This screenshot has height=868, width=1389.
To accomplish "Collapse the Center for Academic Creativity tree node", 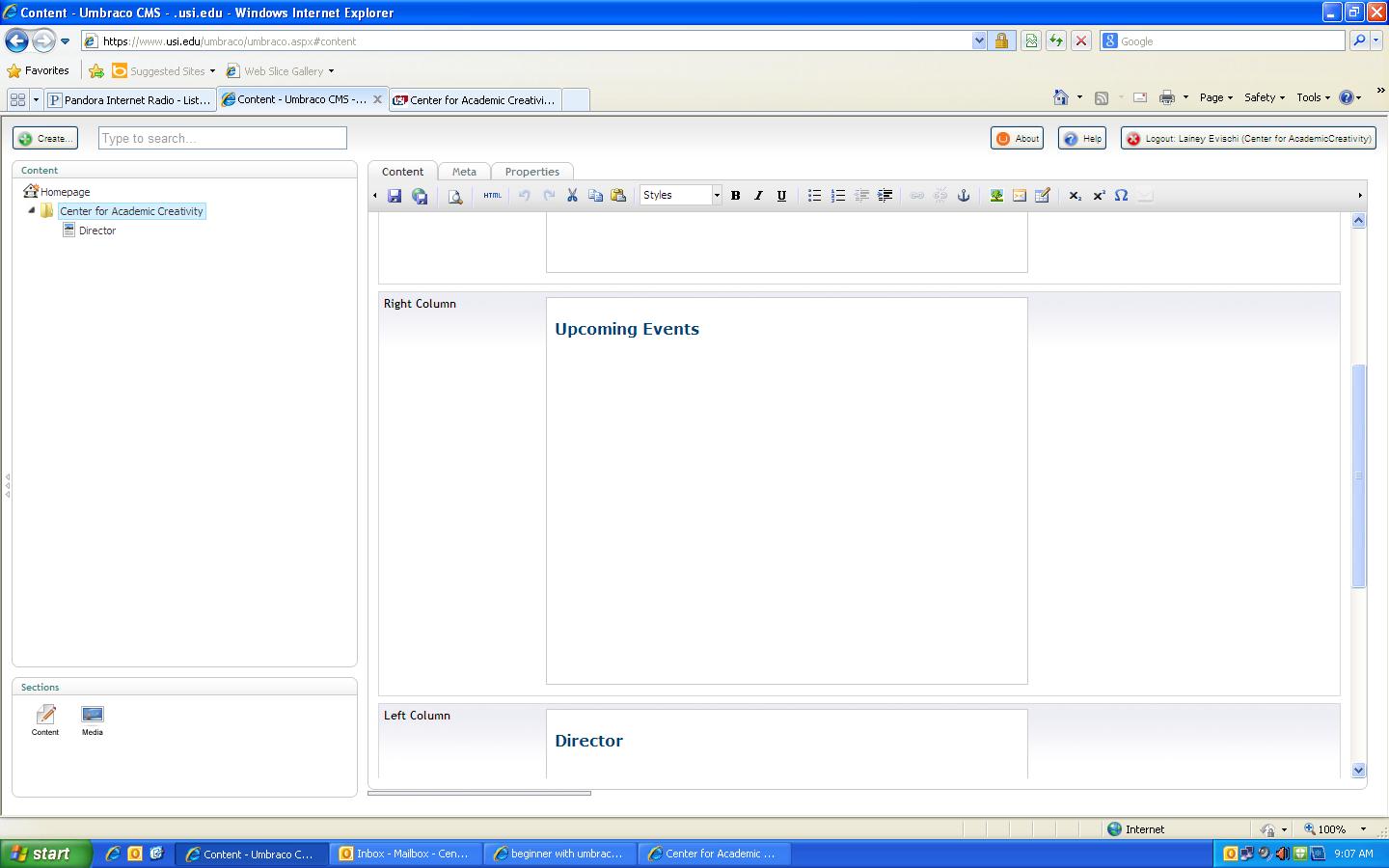I will 31,210.
